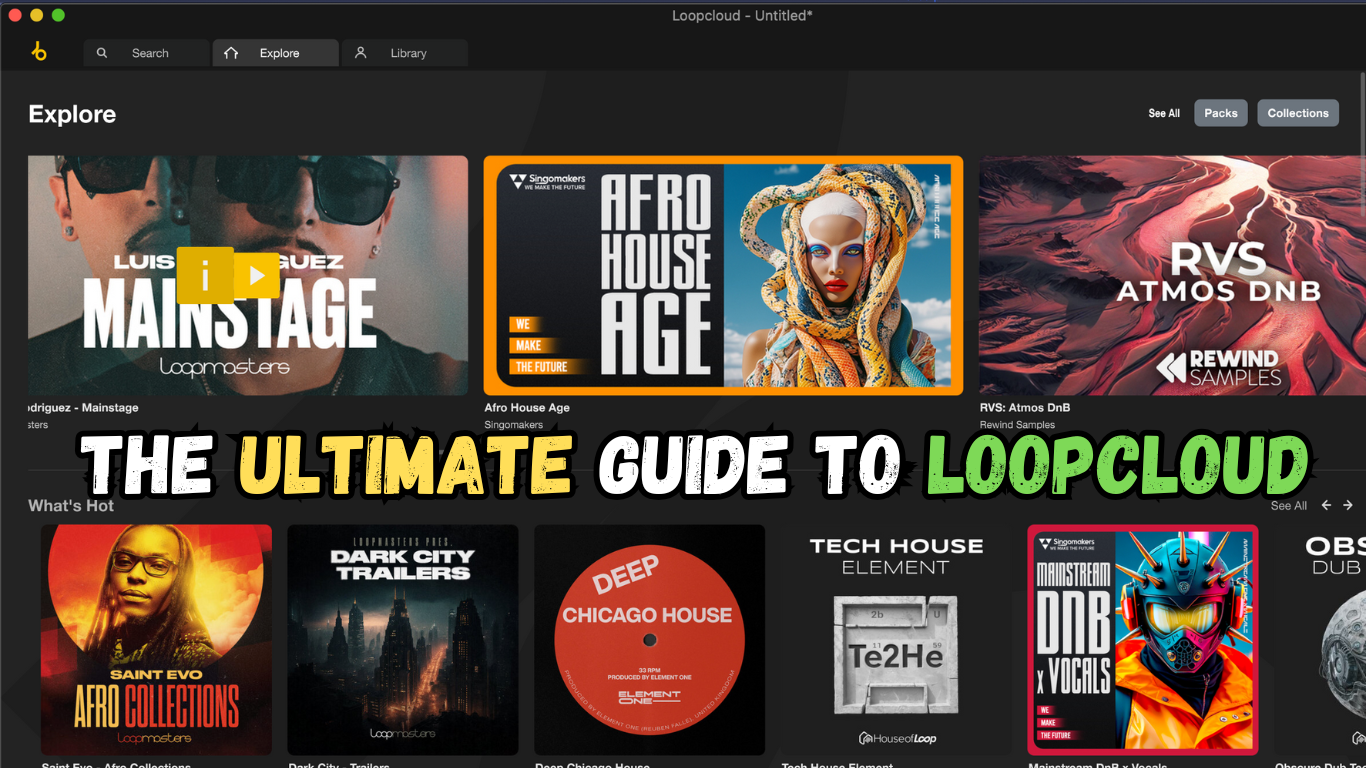Click the info icon on the Mainstage banner
Screen dimensions: 1366x768
click(204, 275)
